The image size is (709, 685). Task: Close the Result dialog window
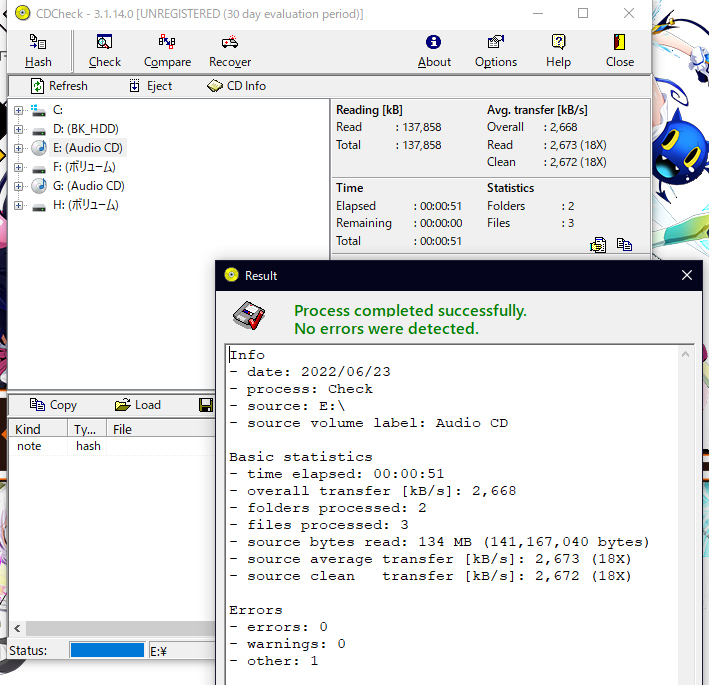(686, 275)
